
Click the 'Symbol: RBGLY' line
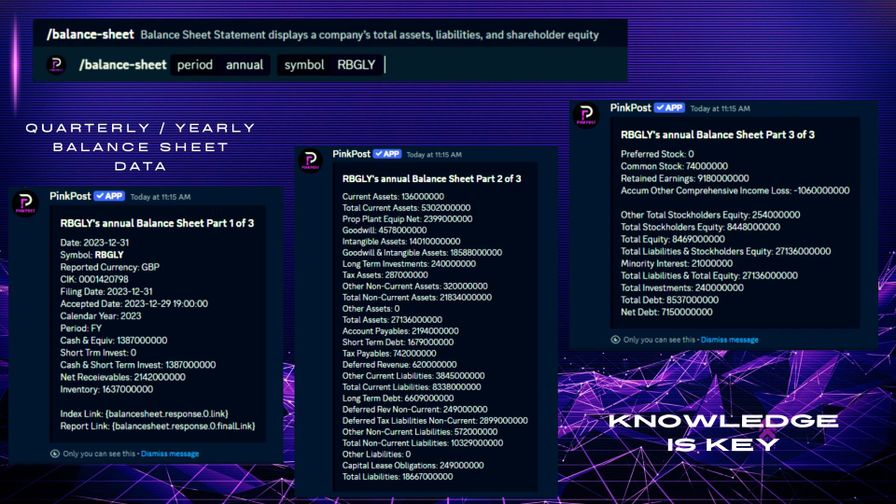pos(91,255)
